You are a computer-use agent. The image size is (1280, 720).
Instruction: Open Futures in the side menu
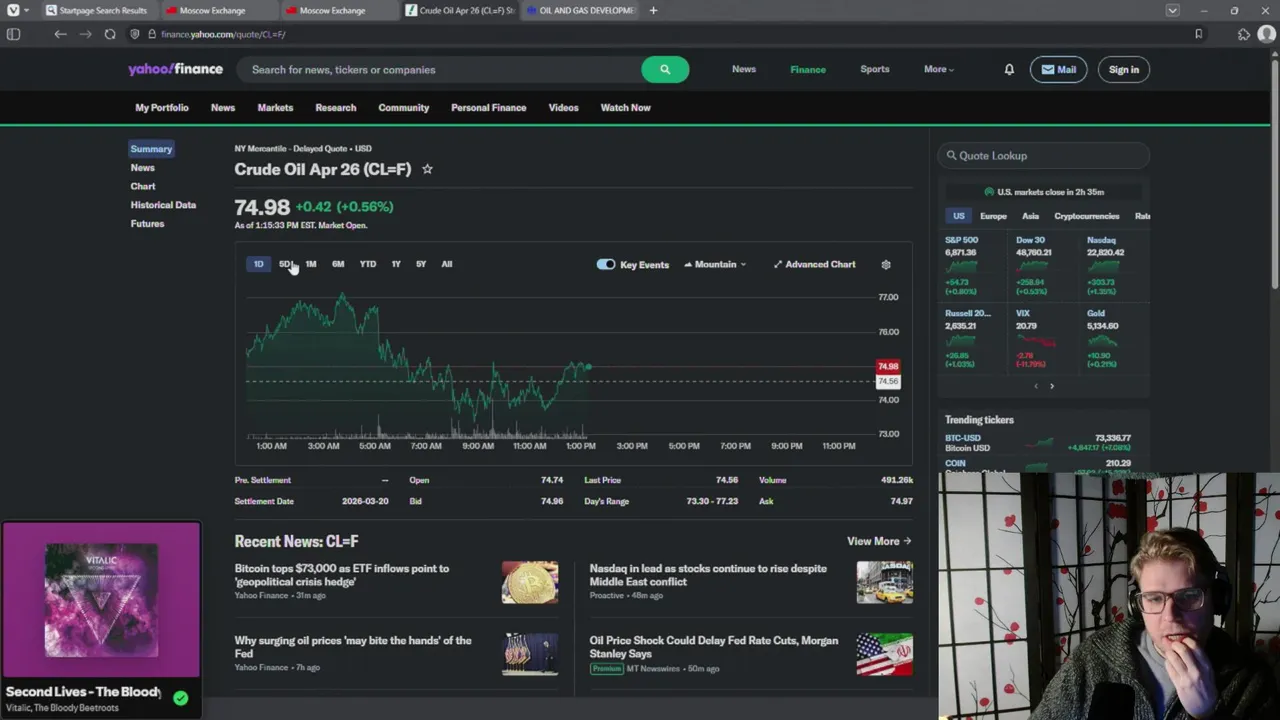click(x=147, y=224)
